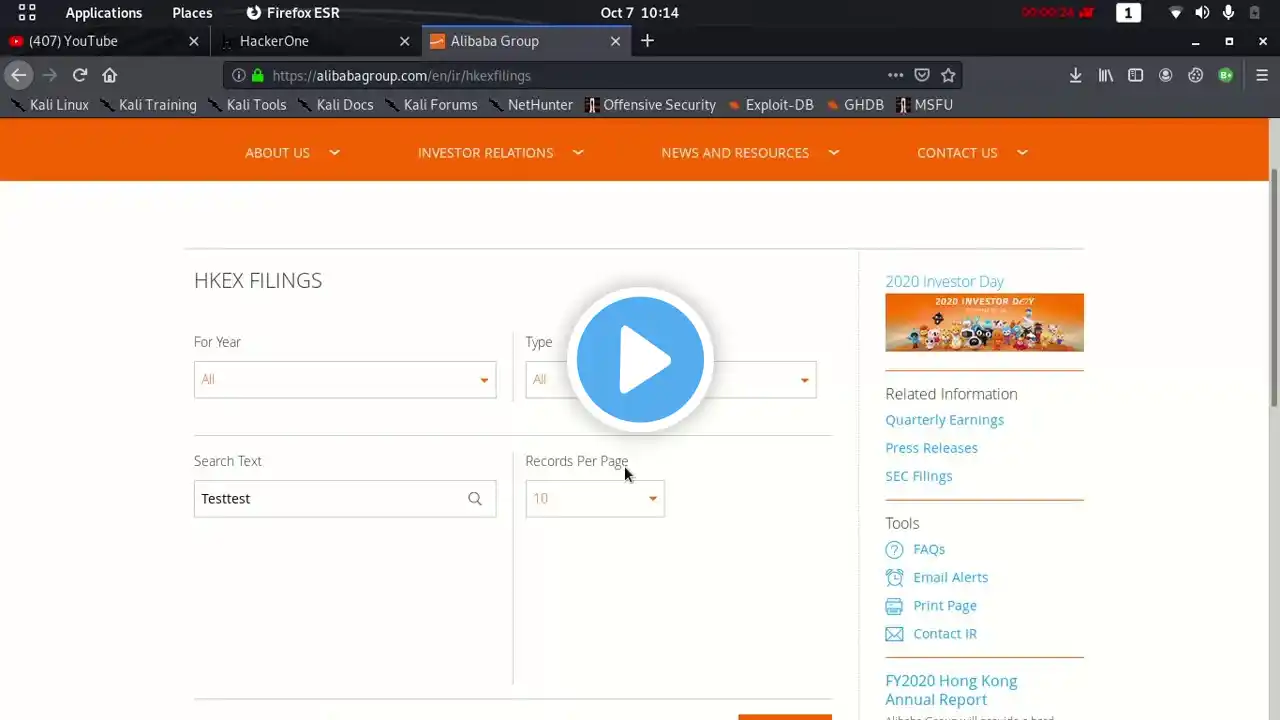Click the Contact IR envelope icon
Viewport: 1280px width, 720px height.
[x=894, y=634]
